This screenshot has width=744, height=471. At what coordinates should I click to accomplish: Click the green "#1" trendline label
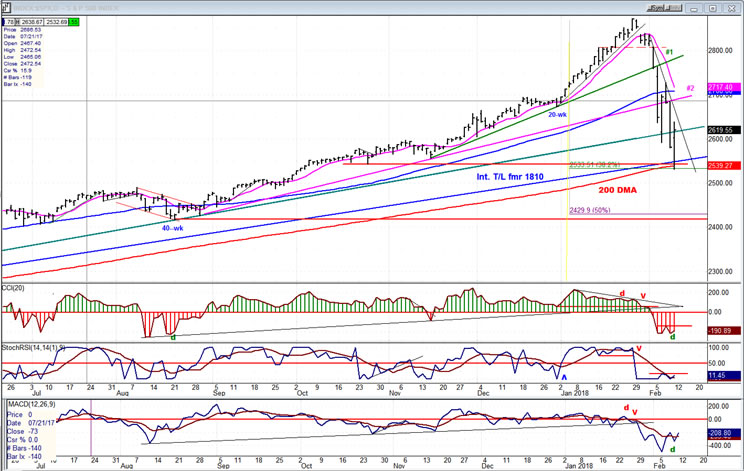(668, 52)
